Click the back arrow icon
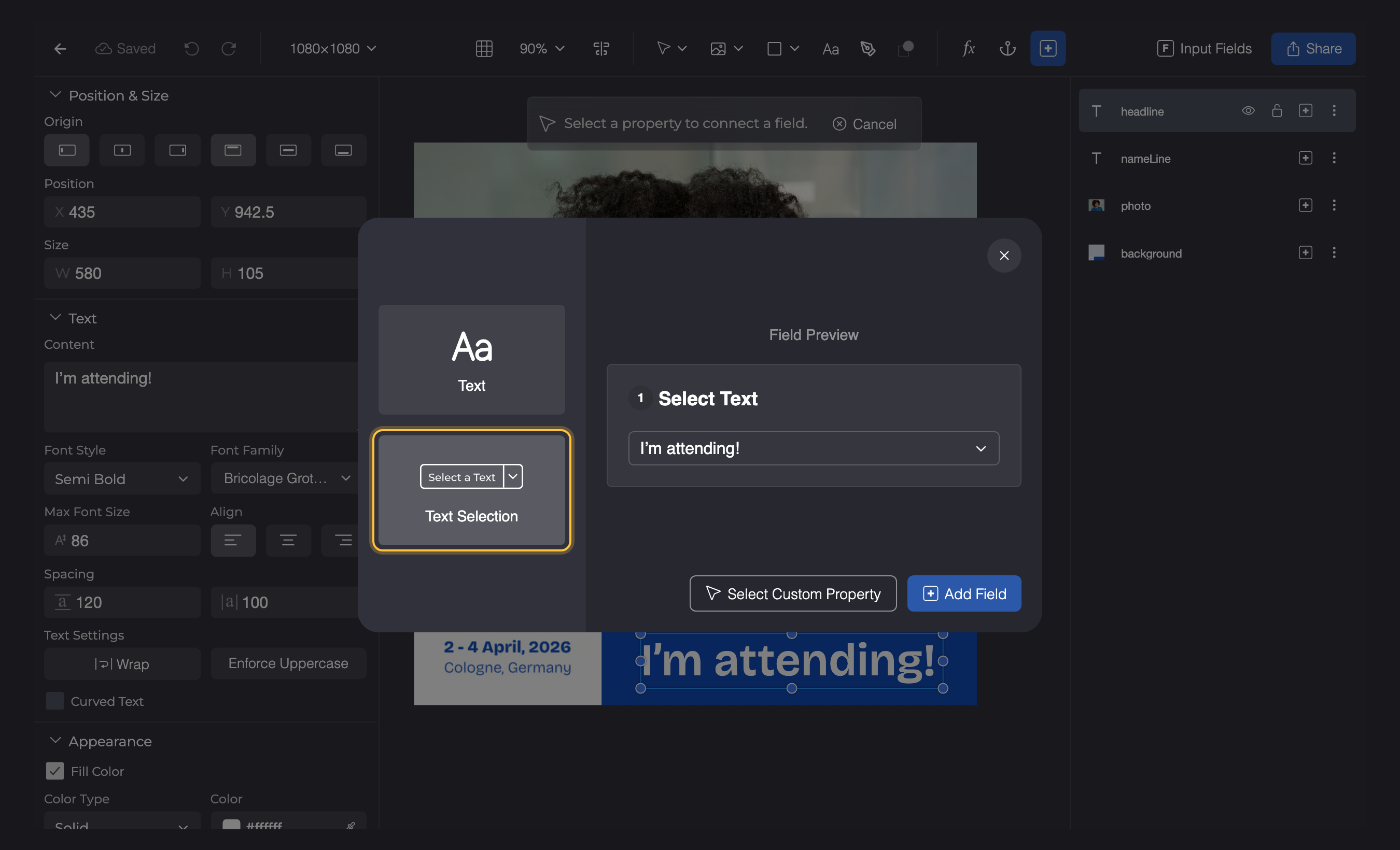 pyautogui.click(x=60, y=49)
